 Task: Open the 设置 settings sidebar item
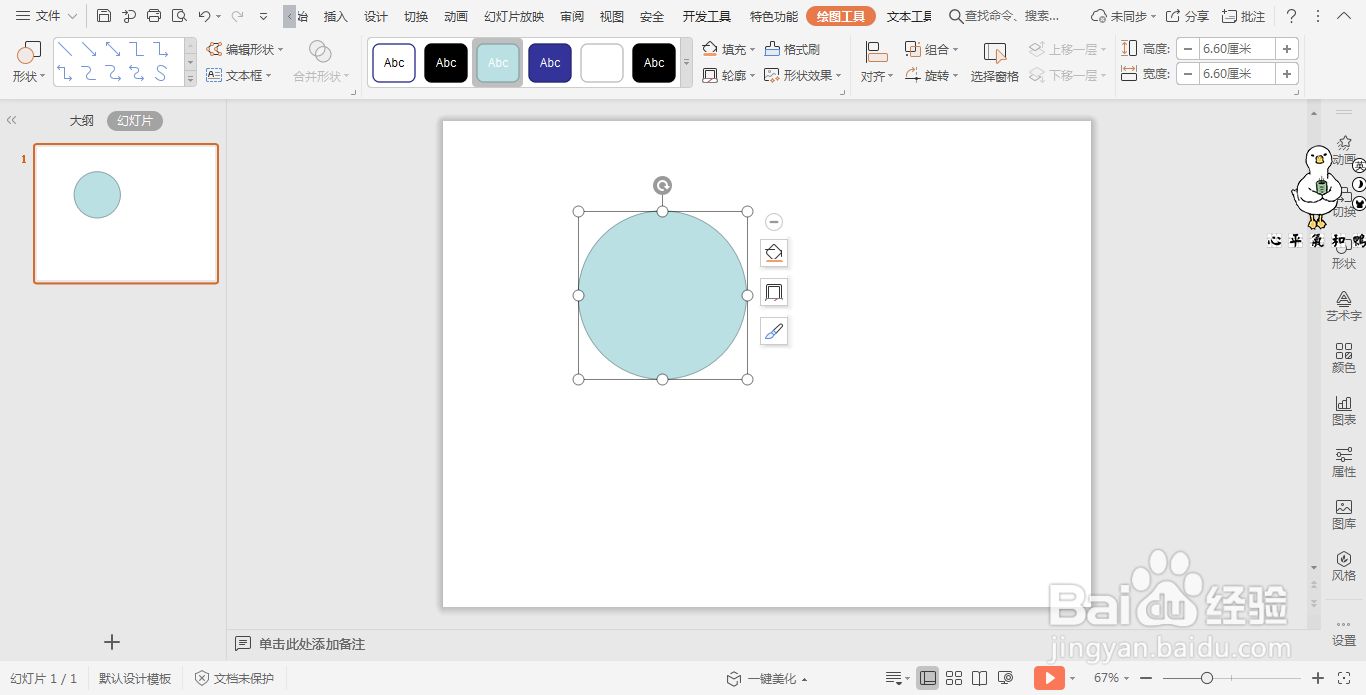pyautogui.click(x=1343, y=632)
